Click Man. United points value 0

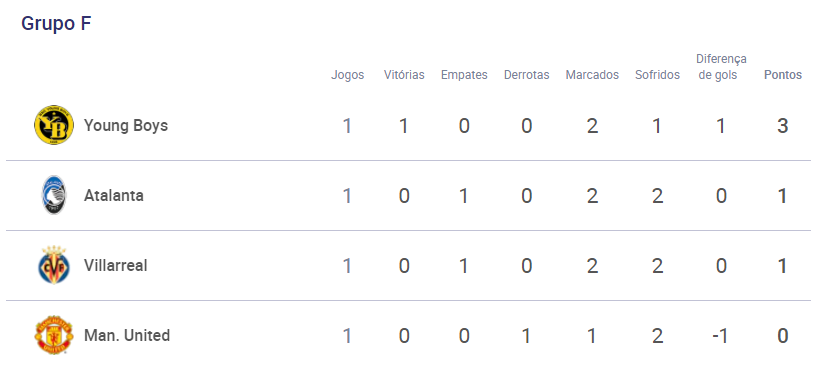pyautogui.click(x=782, y=336)
